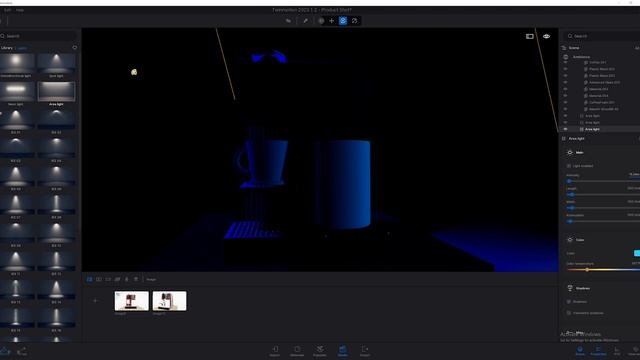This screenshot has width=640, height=360.
Task: Switch to the Export tab
Action: click(365, 351)
